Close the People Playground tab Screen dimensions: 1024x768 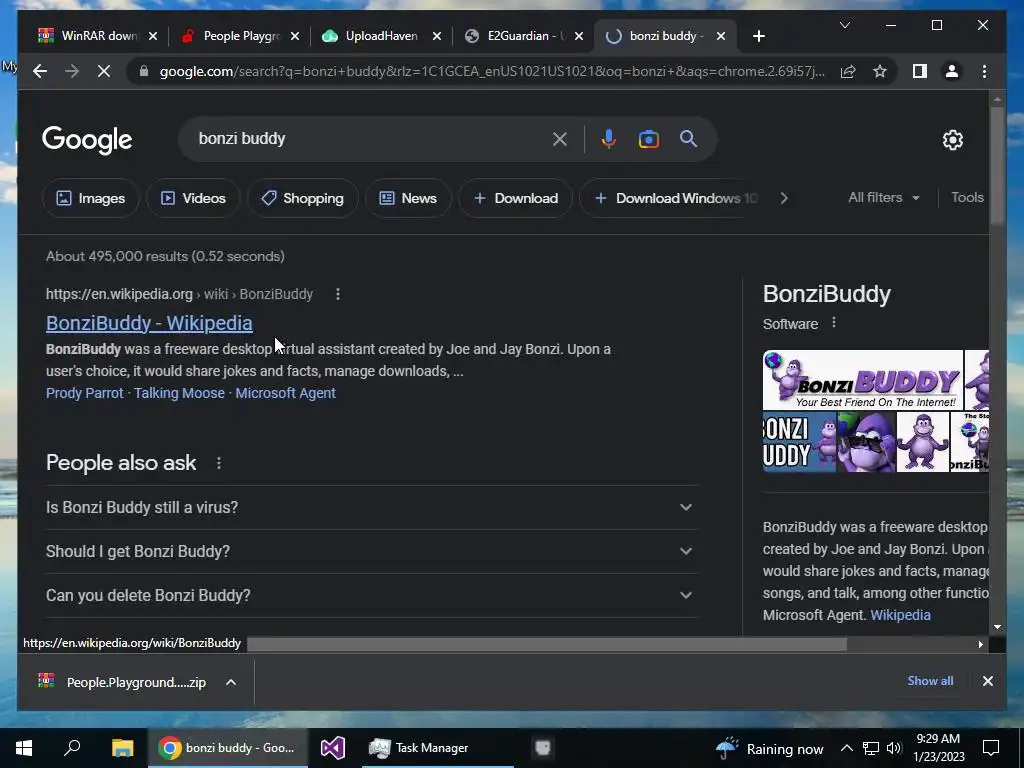tap(295, 37)
